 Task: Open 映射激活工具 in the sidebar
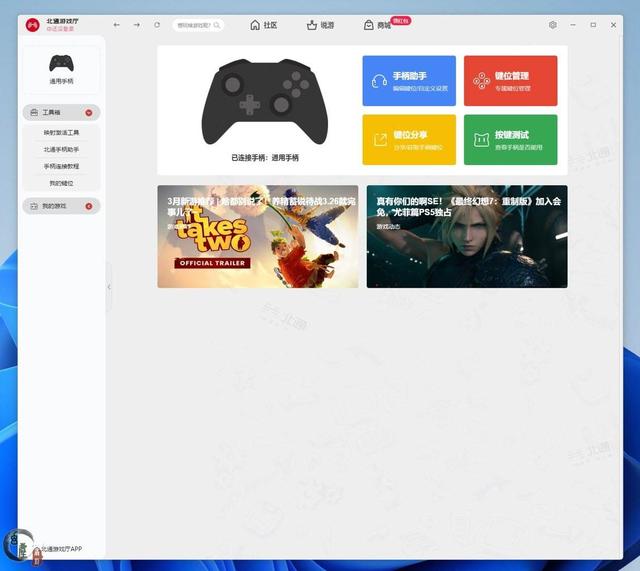(61, 133)
